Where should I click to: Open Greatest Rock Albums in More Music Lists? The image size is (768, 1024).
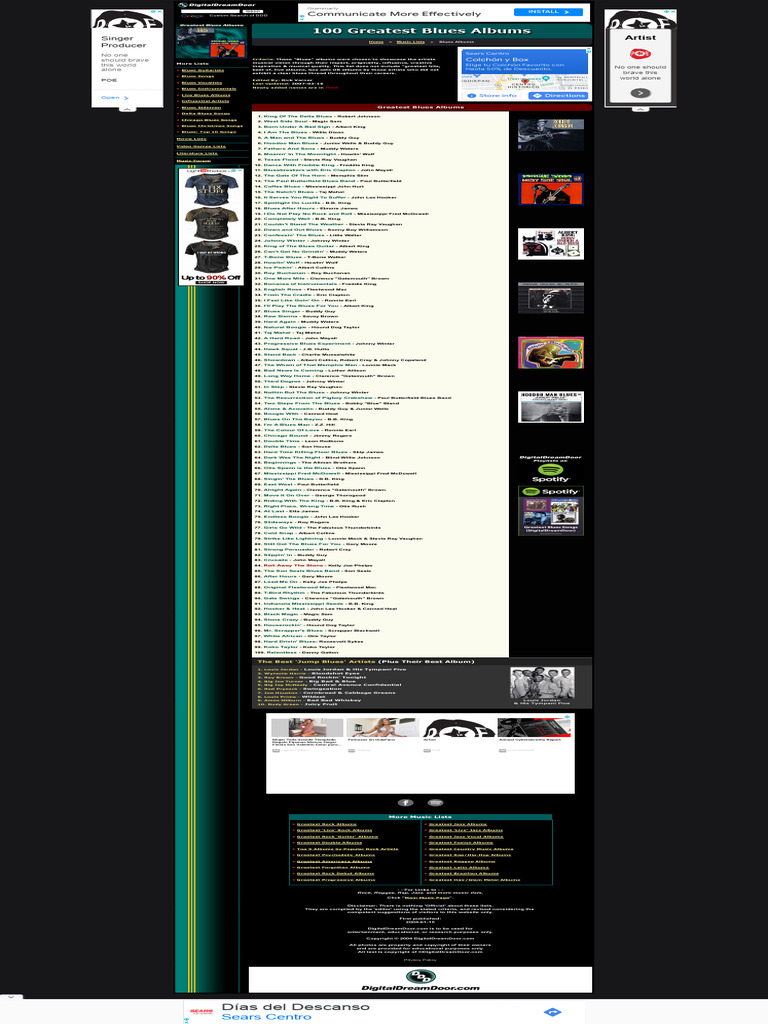(327, 824)
